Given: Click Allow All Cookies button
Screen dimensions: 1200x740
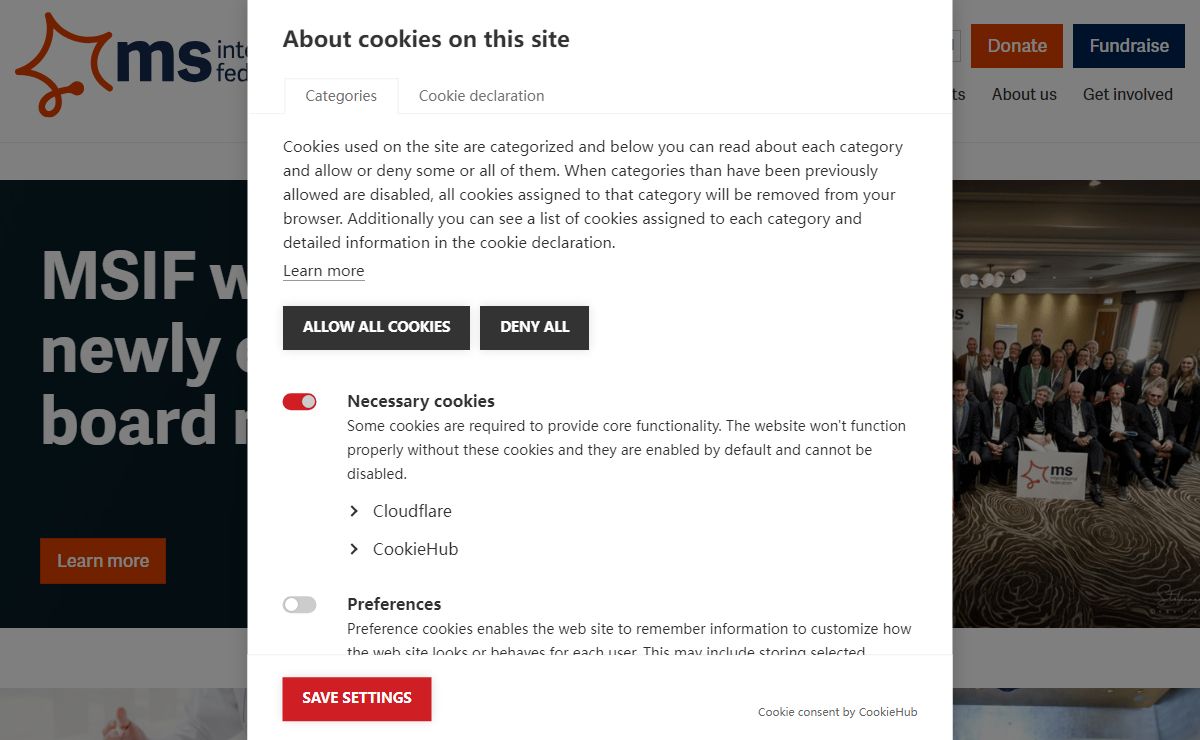Looking at the screenshot, I should (x=376, y=328).
